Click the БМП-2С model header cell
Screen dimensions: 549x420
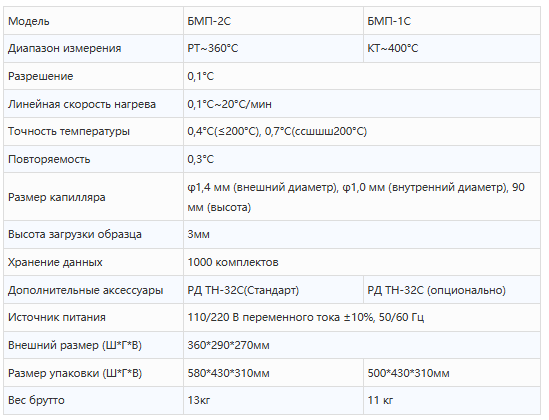pyautogui.click(x=273, y=21)
